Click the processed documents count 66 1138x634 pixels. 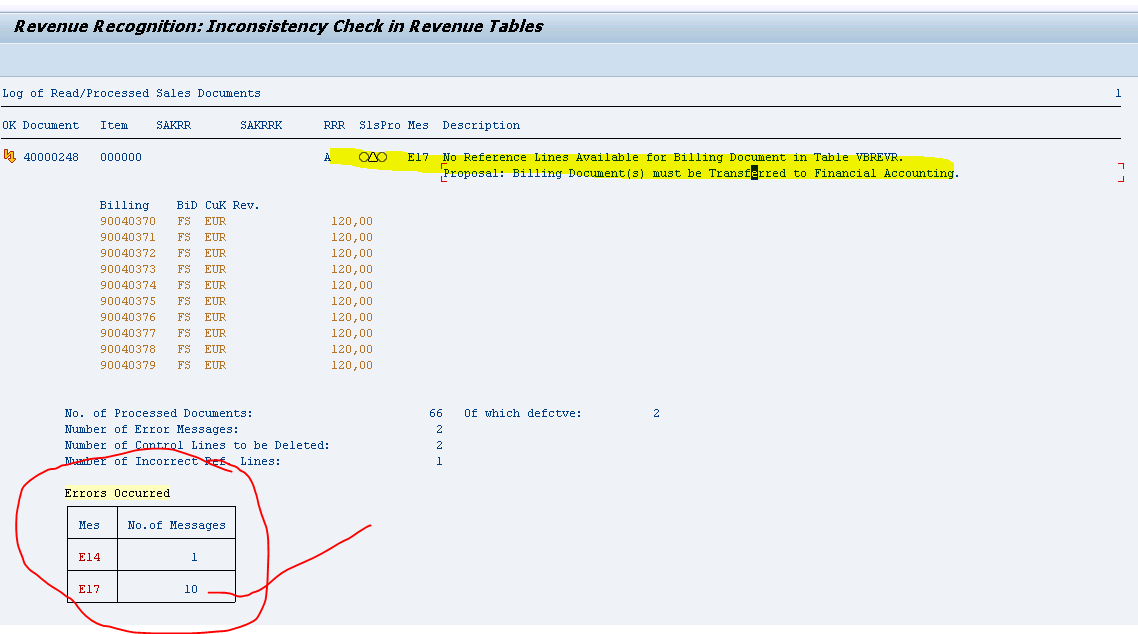(x=436, y=413)
